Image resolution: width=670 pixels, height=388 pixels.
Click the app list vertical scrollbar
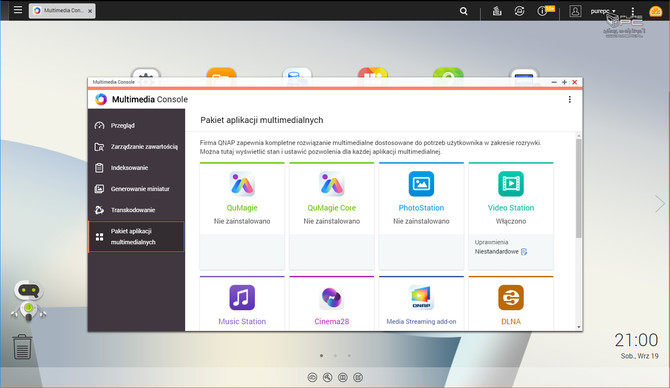[579, 188]
